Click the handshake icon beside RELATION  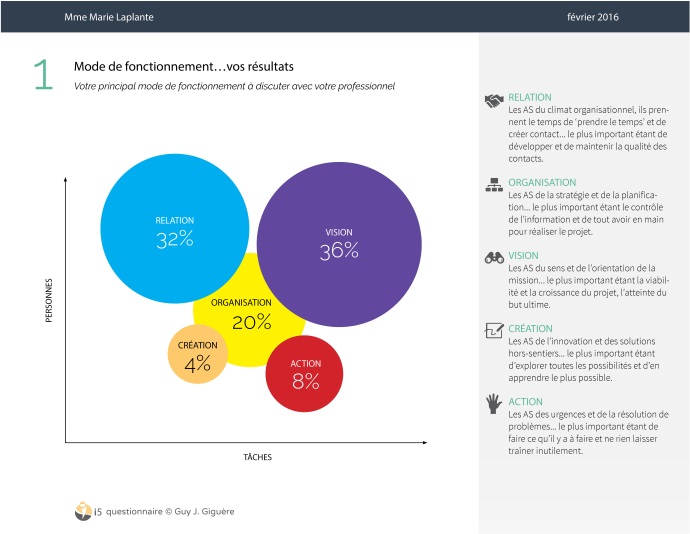[494, 100]
